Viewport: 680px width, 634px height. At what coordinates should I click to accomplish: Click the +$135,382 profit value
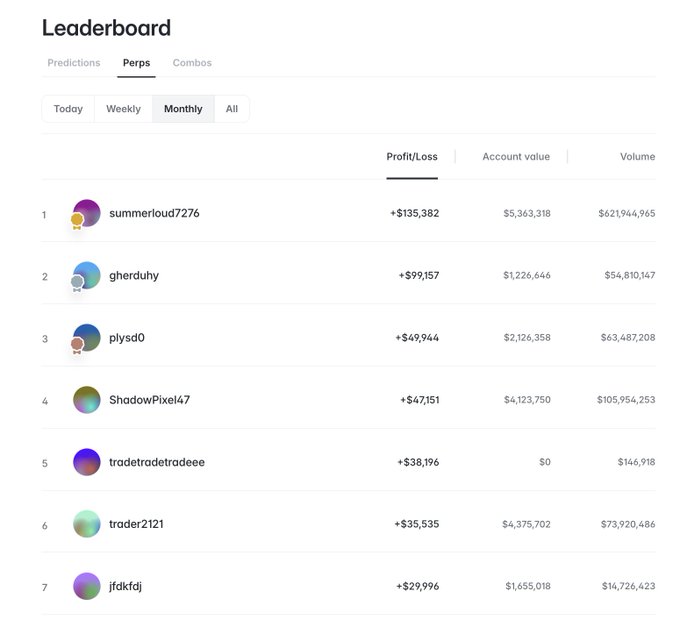pyautogui.click(x=415, y=213)
